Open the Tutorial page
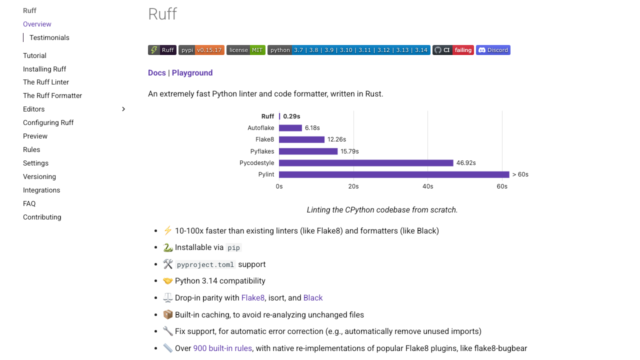Image resolution: width=640 pixels, height=360 pixels. 35,56
